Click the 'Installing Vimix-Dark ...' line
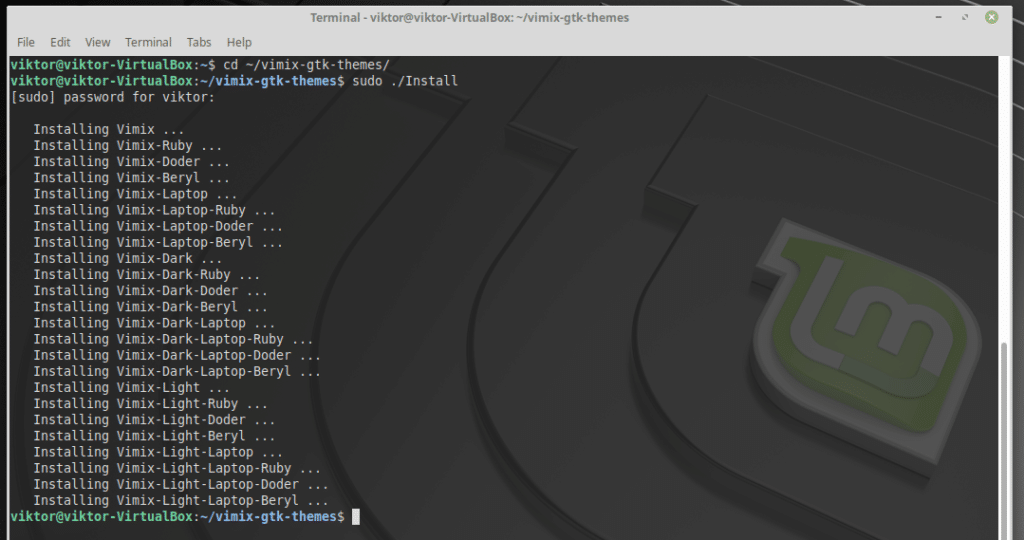 click(127, 258)
